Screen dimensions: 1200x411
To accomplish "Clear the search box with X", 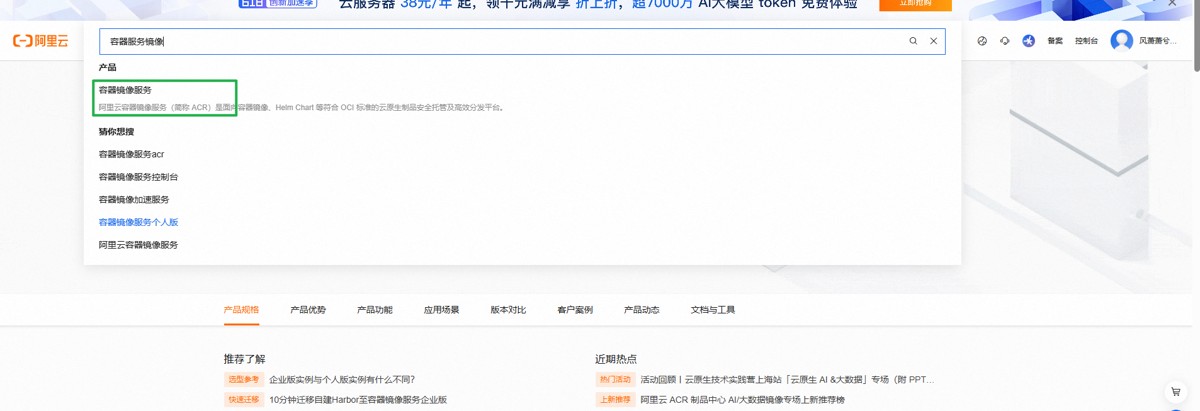I will 934,41.
